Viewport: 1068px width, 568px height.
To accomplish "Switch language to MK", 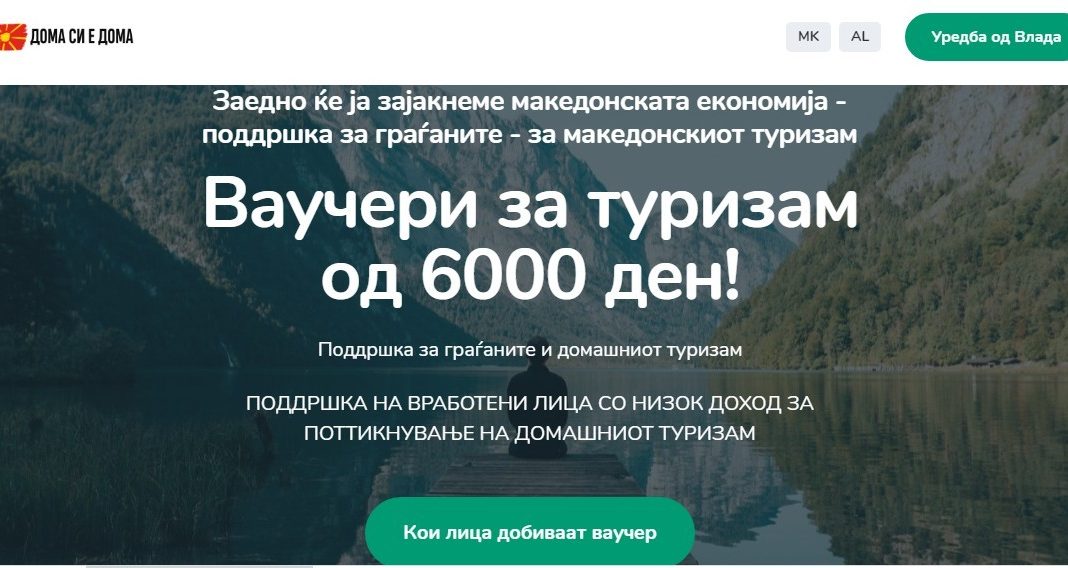I will point(808,37).
